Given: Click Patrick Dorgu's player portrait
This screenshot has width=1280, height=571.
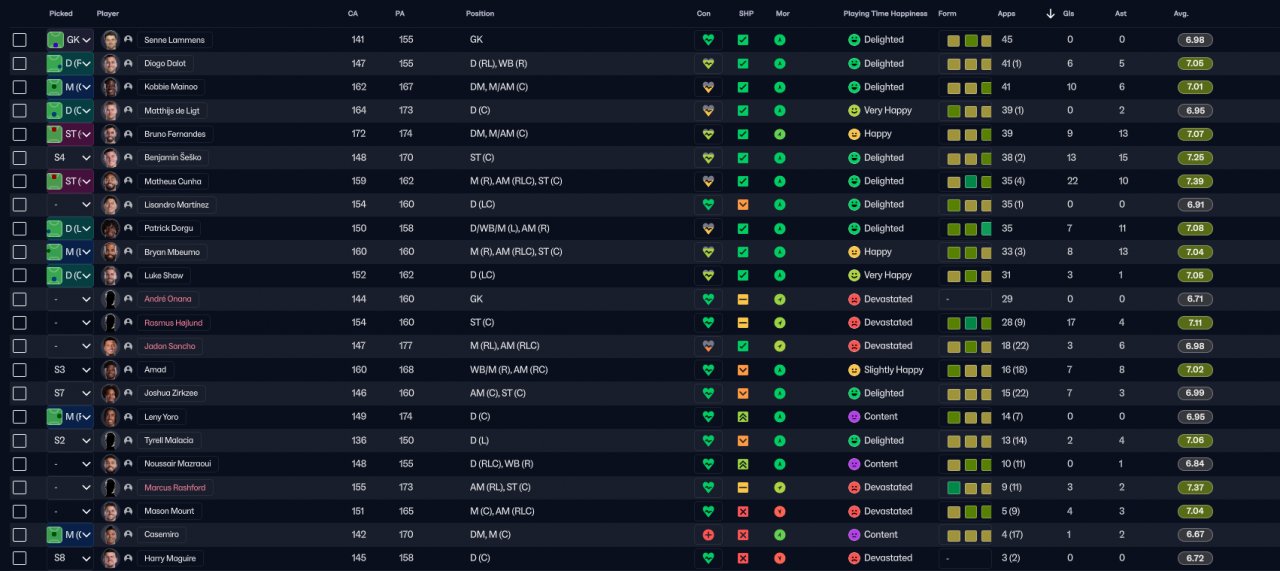Looking at the screenshot, I should (x=111, y=228).
